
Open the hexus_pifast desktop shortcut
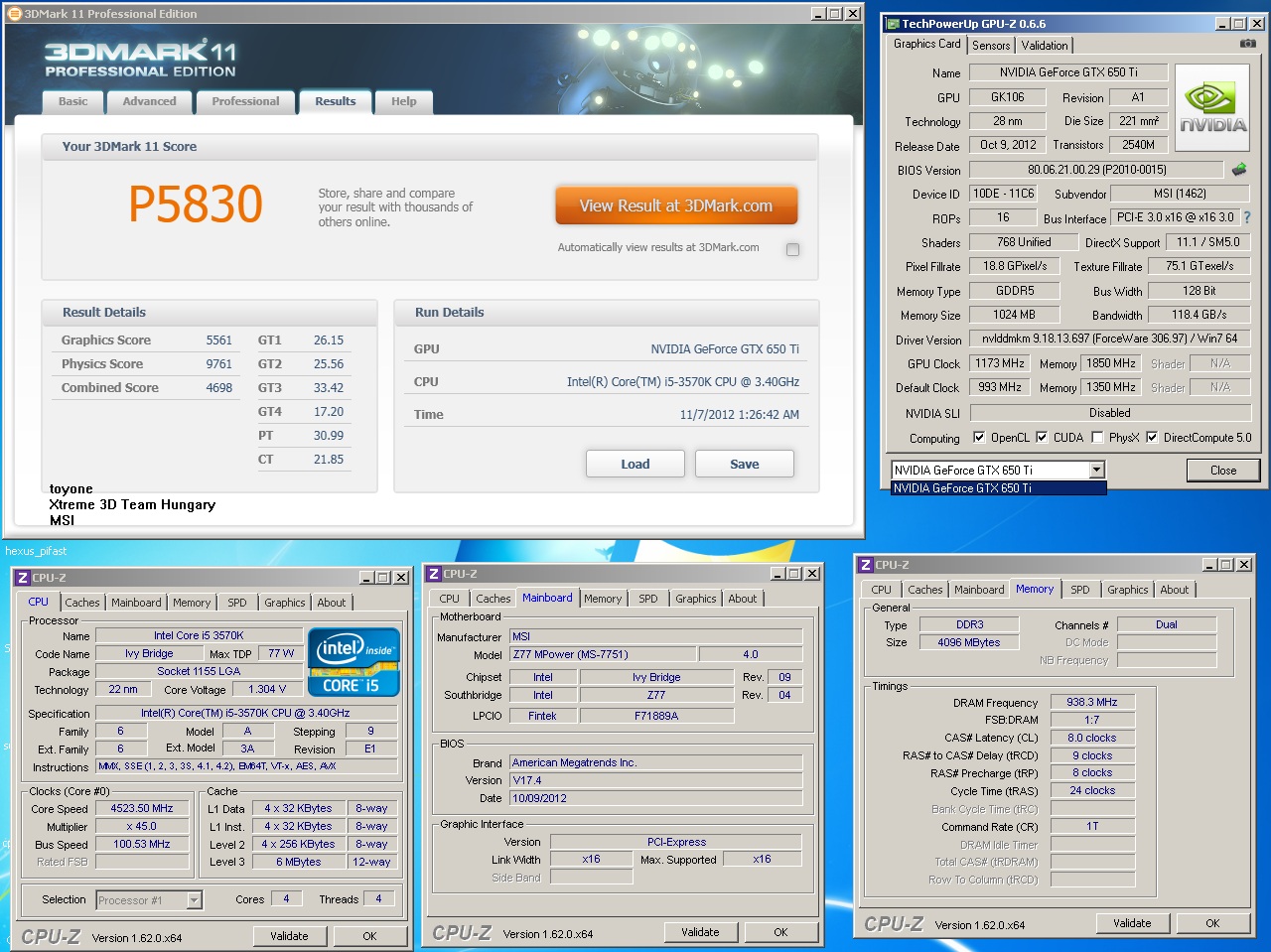pyautogui.click(x=36, y=551)
